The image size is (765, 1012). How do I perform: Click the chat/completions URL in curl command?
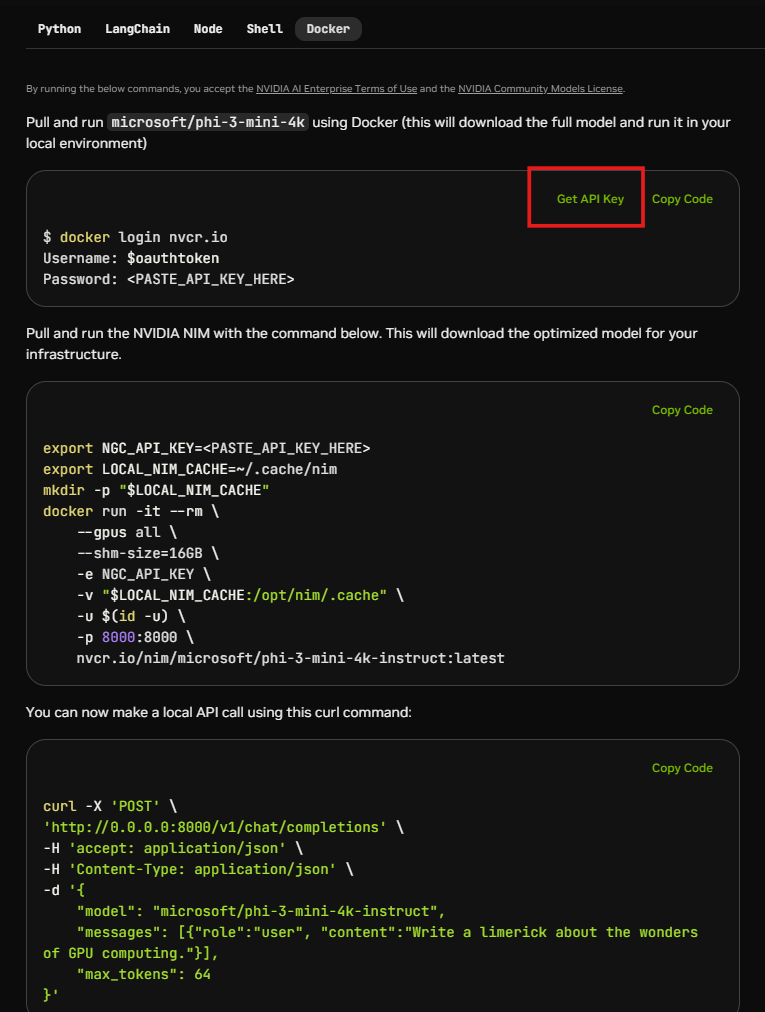tap(215, 827)
